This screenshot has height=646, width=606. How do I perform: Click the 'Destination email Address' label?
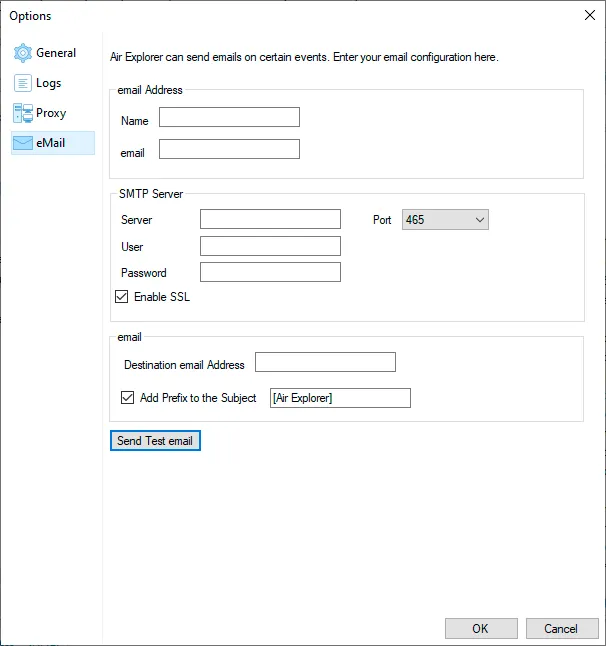point(184,365)
